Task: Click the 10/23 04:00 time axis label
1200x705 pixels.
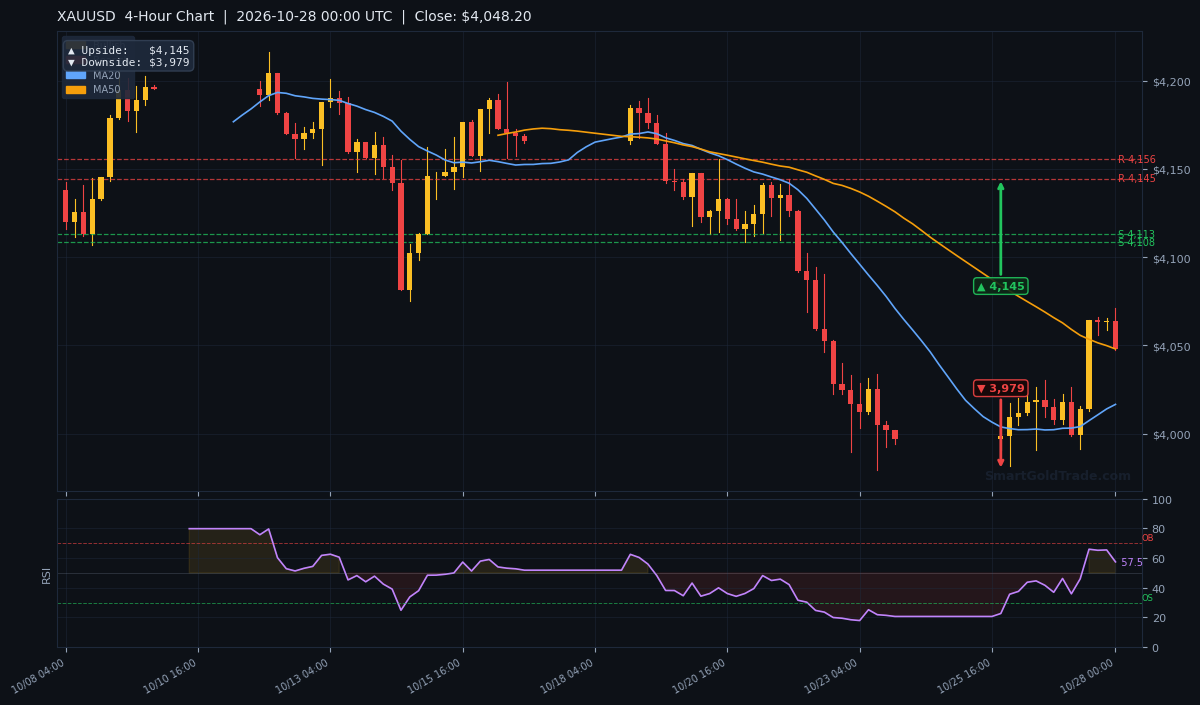Action: pos(832,676)
